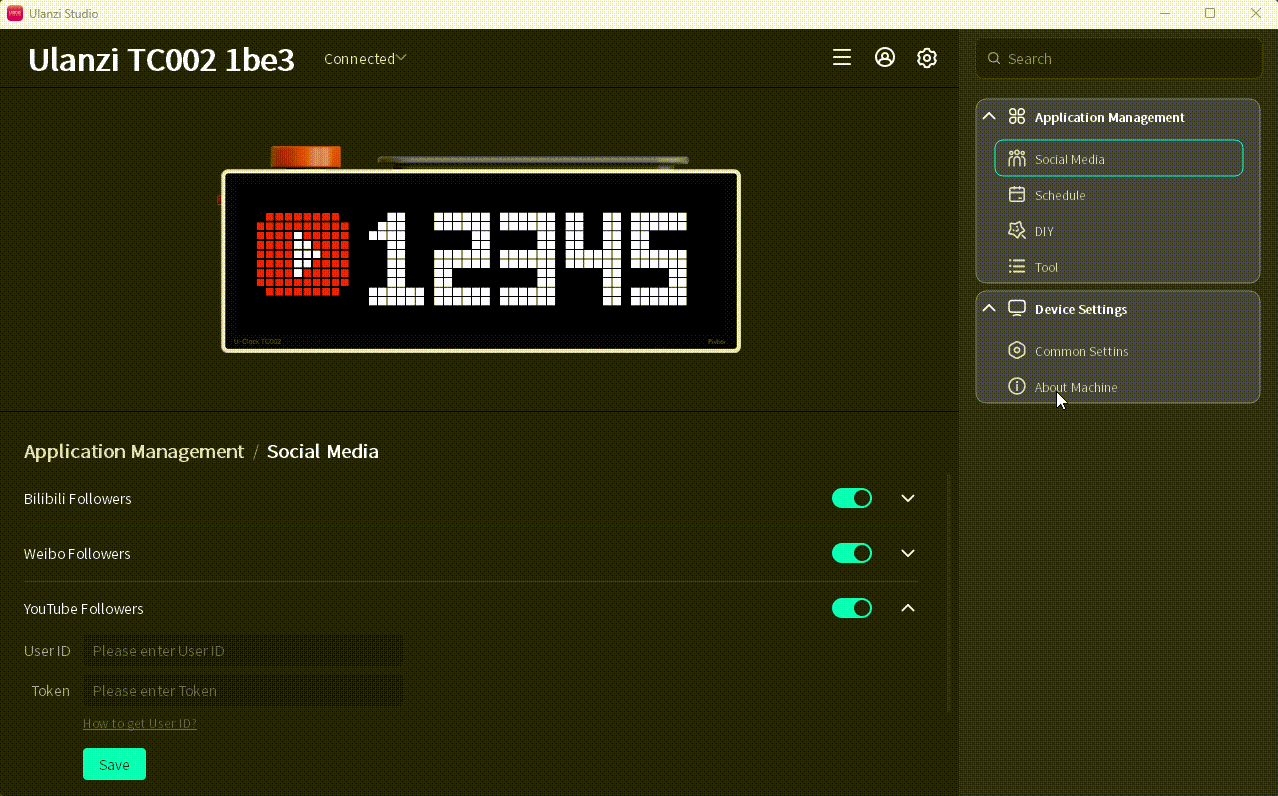1278x796 pixels.
Task: Expand the Bilibili Followers section
Action: pos(908,498)
